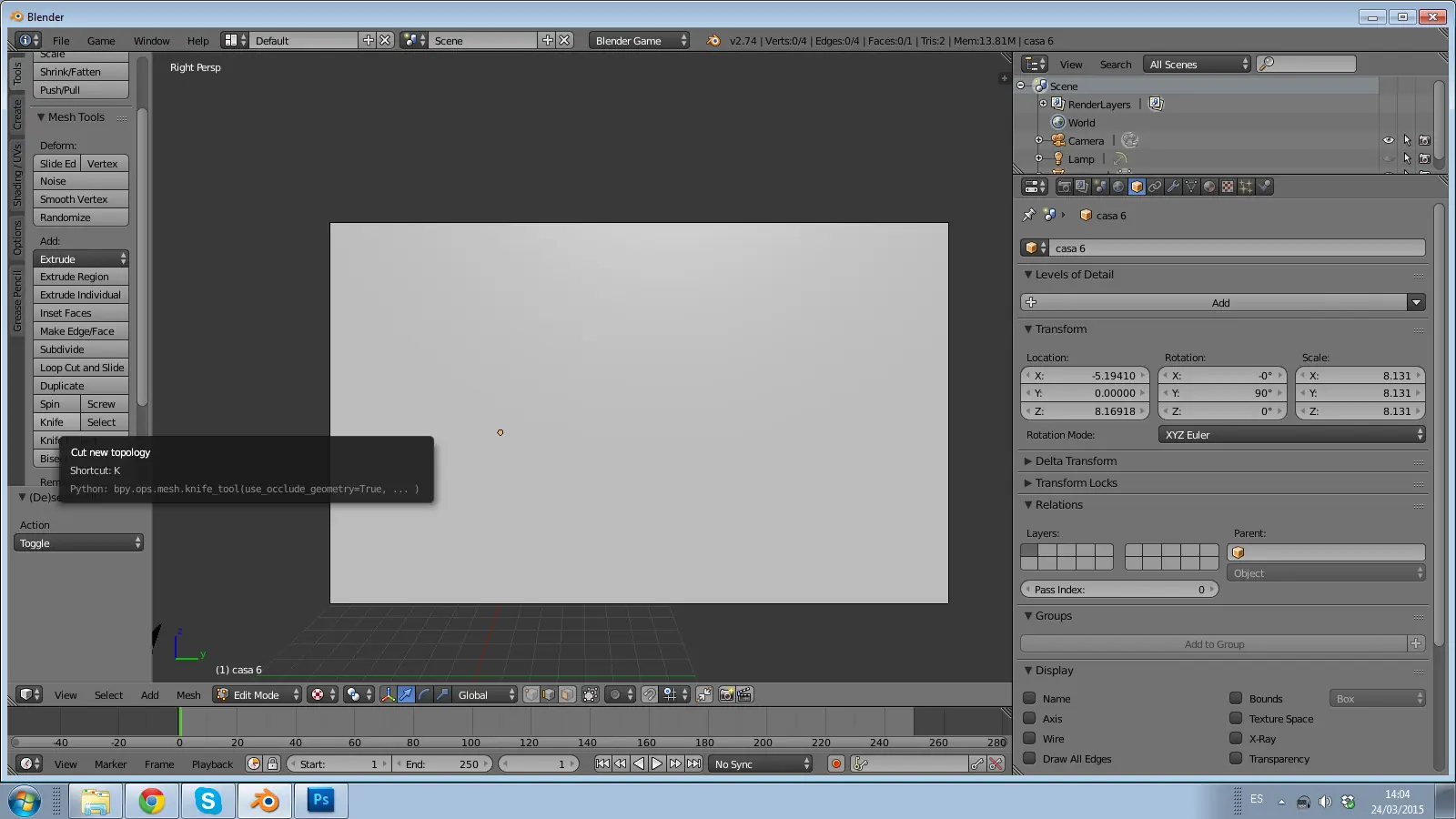
Task: Click the pin icon in Properties breadcrumb
Action: tap(1029, 216)
